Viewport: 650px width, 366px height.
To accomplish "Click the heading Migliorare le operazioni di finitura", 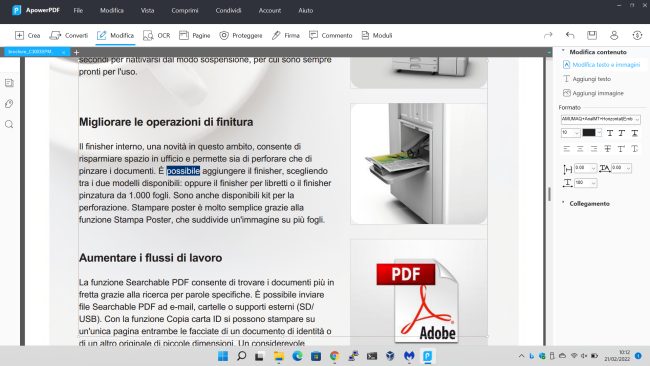I will pos(166,122).
